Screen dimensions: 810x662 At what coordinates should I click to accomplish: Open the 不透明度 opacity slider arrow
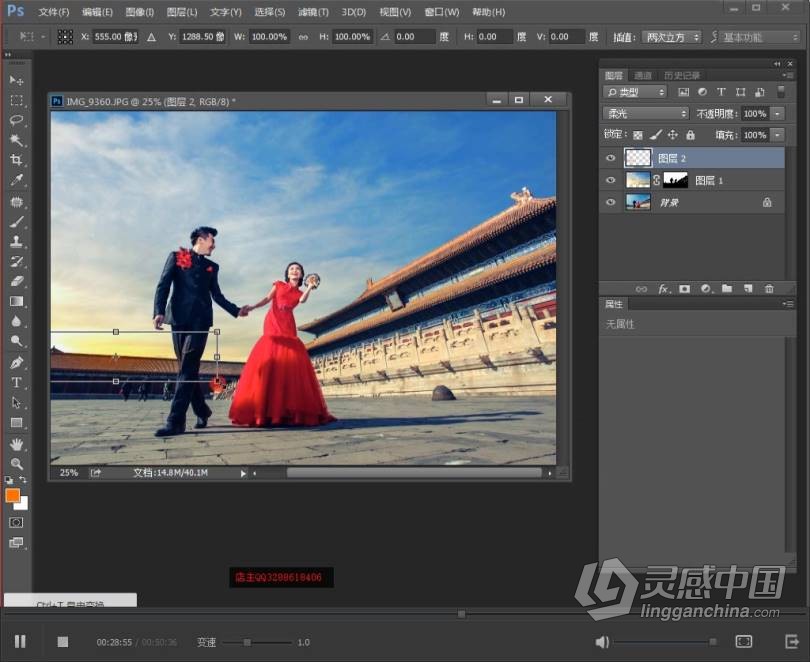pyautogui.click(x=777, y=114)
